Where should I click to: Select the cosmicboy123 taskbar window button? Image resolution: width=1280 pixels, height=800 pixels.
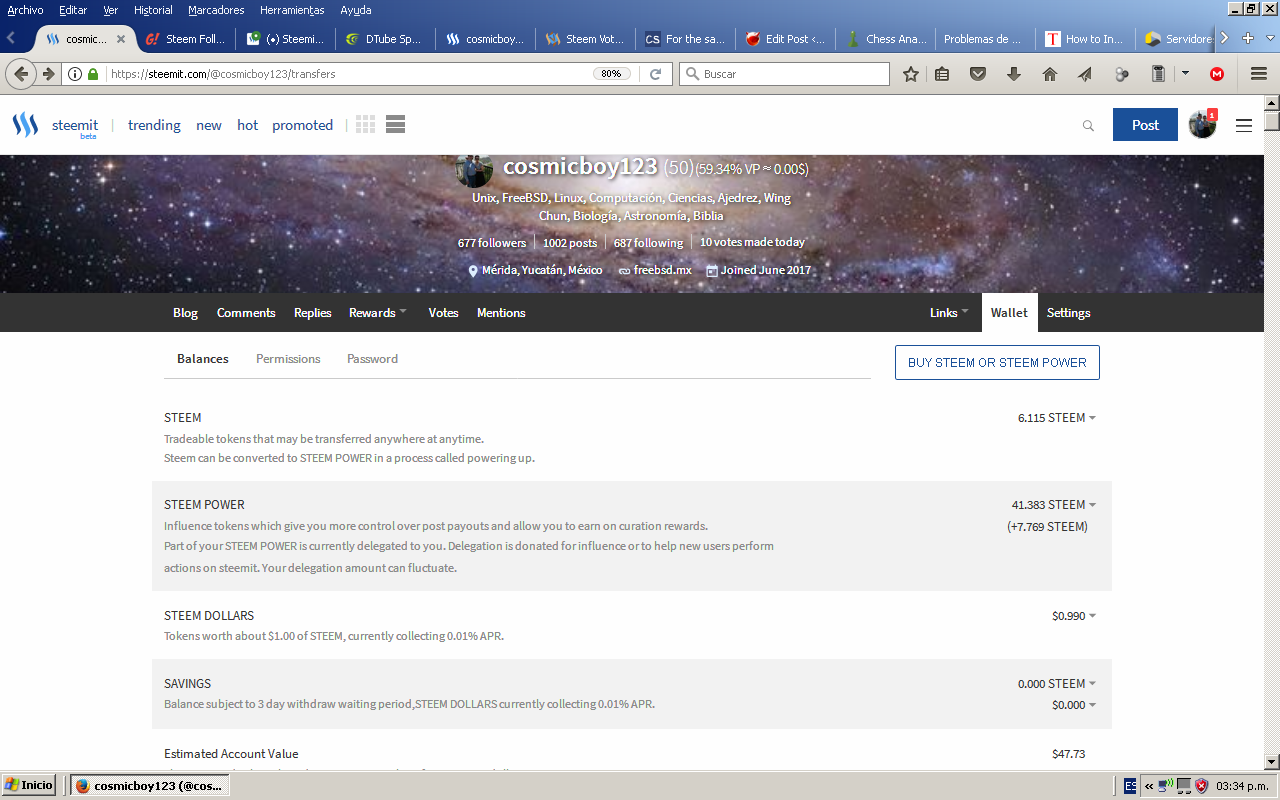150,786
